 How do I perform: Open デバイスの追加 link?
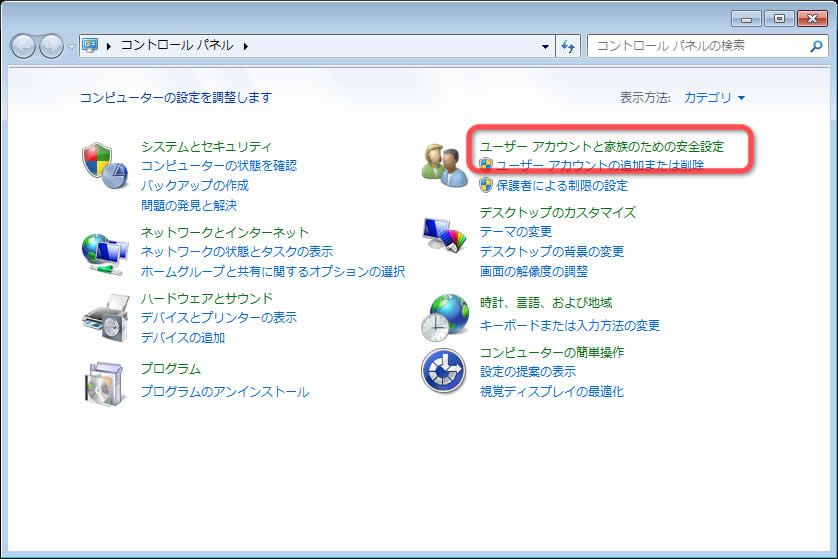click(183, 338)
